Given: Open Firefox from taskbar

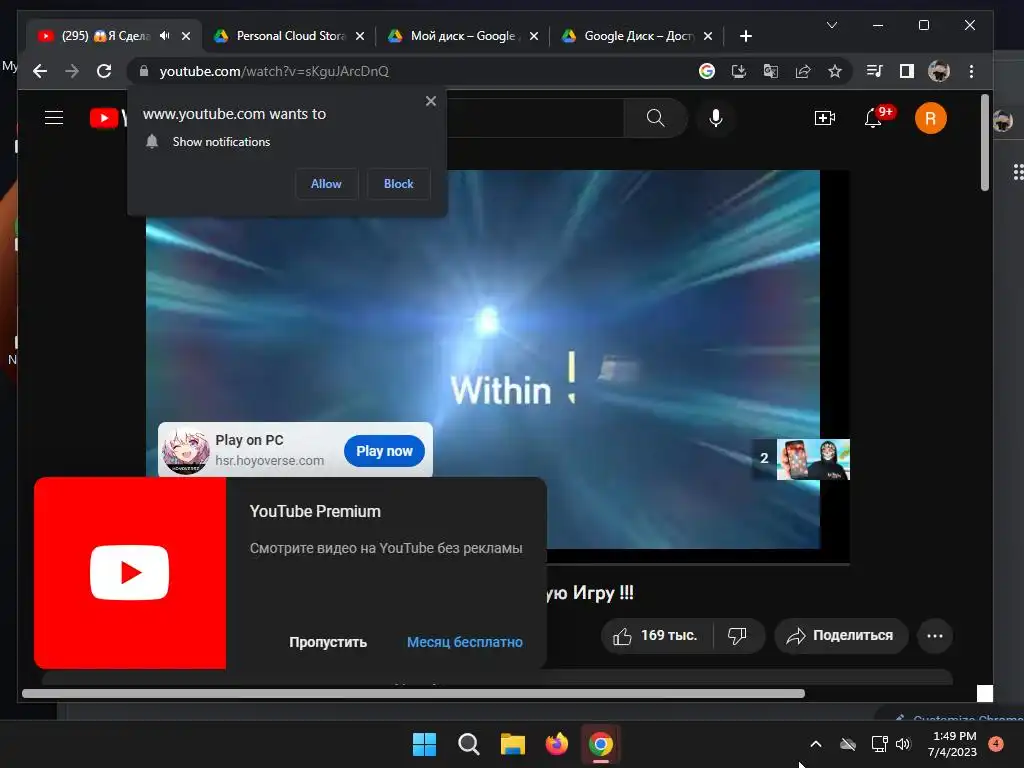Looking at the screenshot, I should [x=556, y=744].
